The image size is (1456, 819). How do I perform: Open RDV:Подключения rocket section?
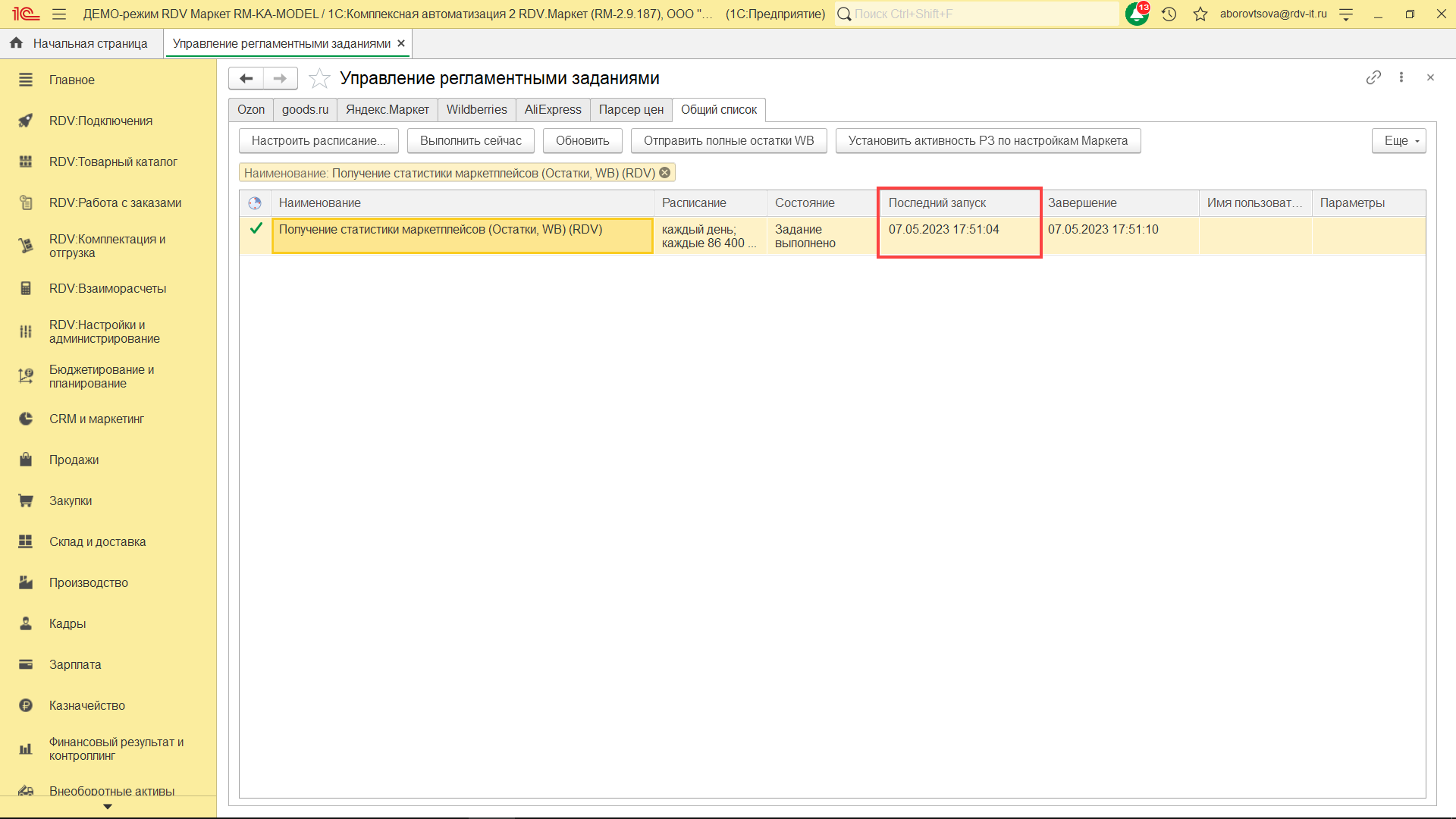pyautogui.click(x=100, y=121)
